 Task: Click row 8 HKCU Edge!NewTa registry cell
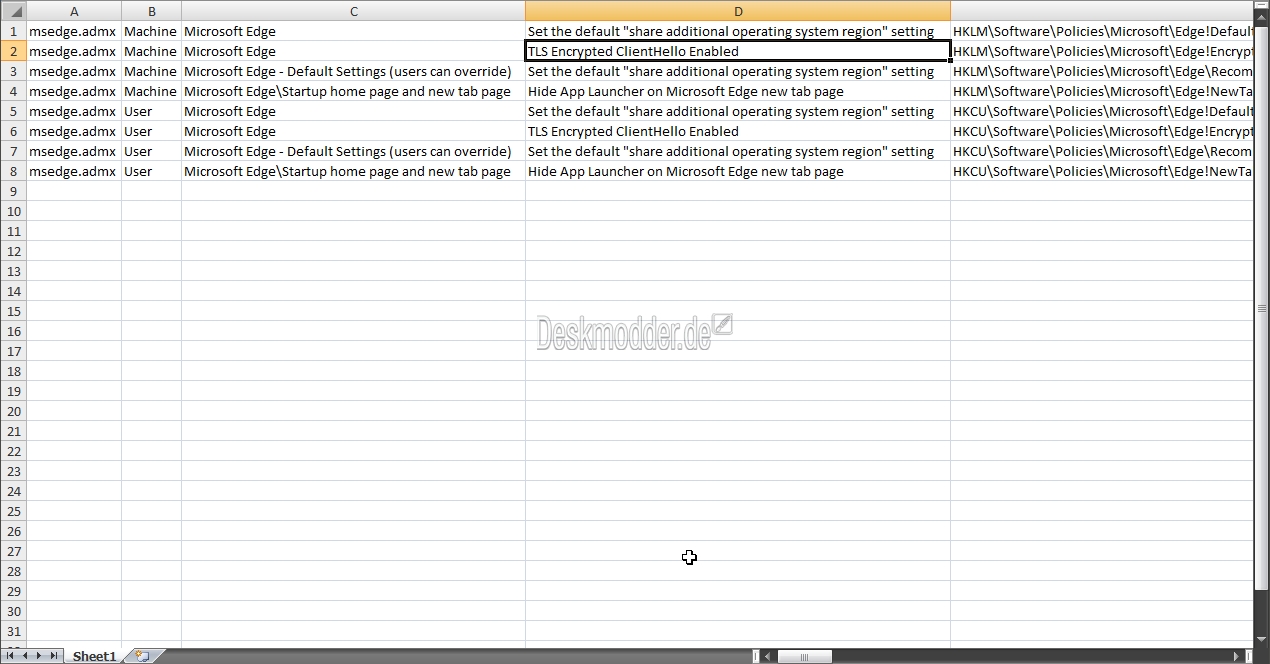1102,171
